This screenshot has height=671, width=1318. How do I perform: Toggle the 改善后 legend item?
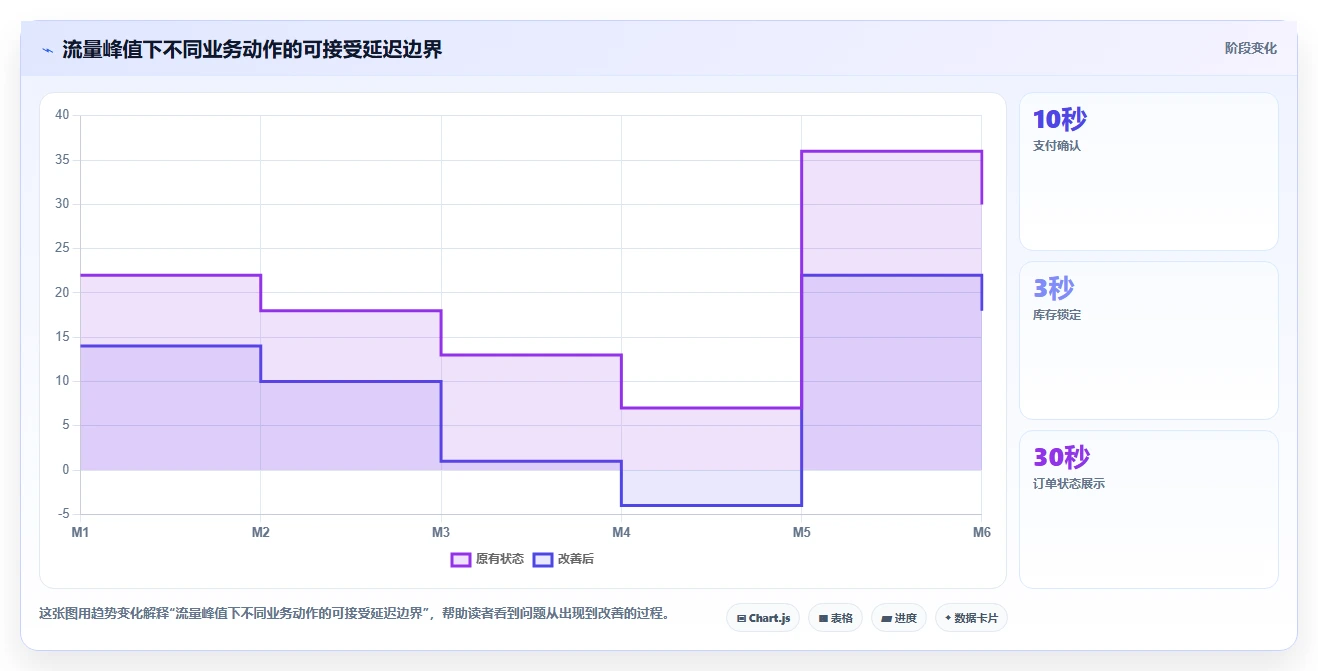pyautogui.click(x=563, y=559)
